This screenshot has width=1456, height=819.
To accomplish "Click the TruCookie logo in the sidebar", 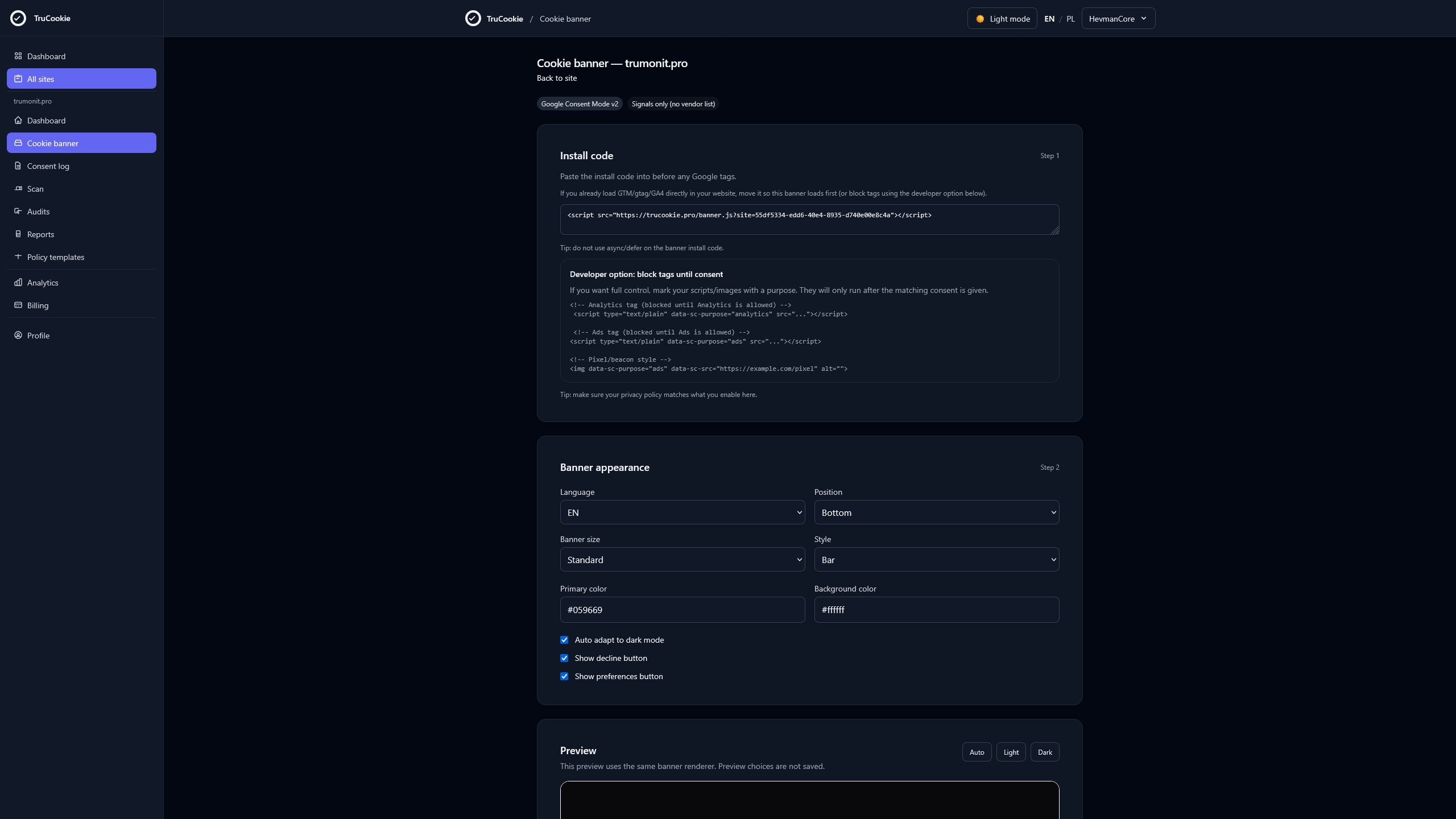I will coord(40,18).
